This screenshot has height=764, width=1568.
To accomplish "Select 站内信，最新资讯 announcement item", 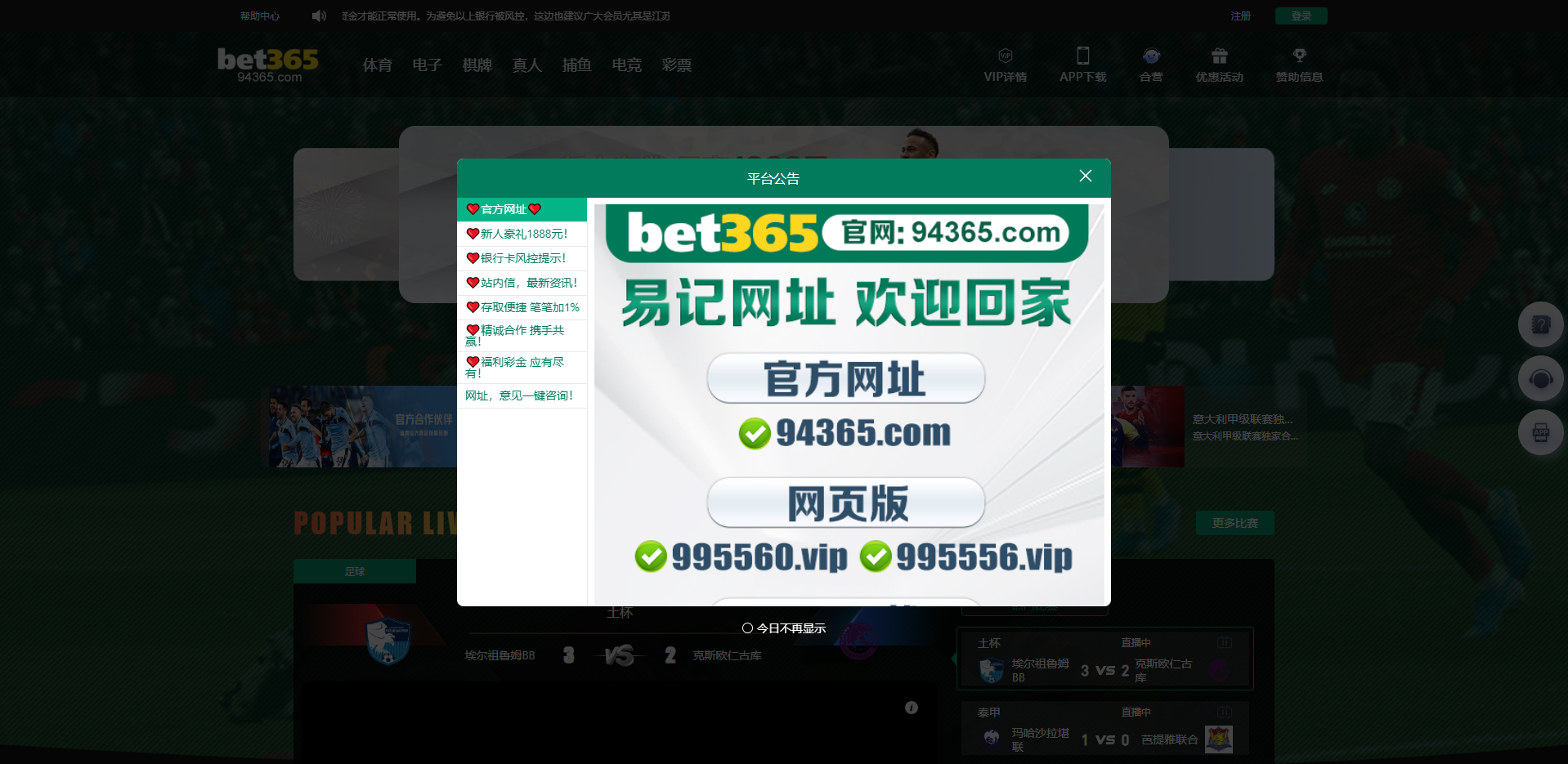I will tap(522, 283).
